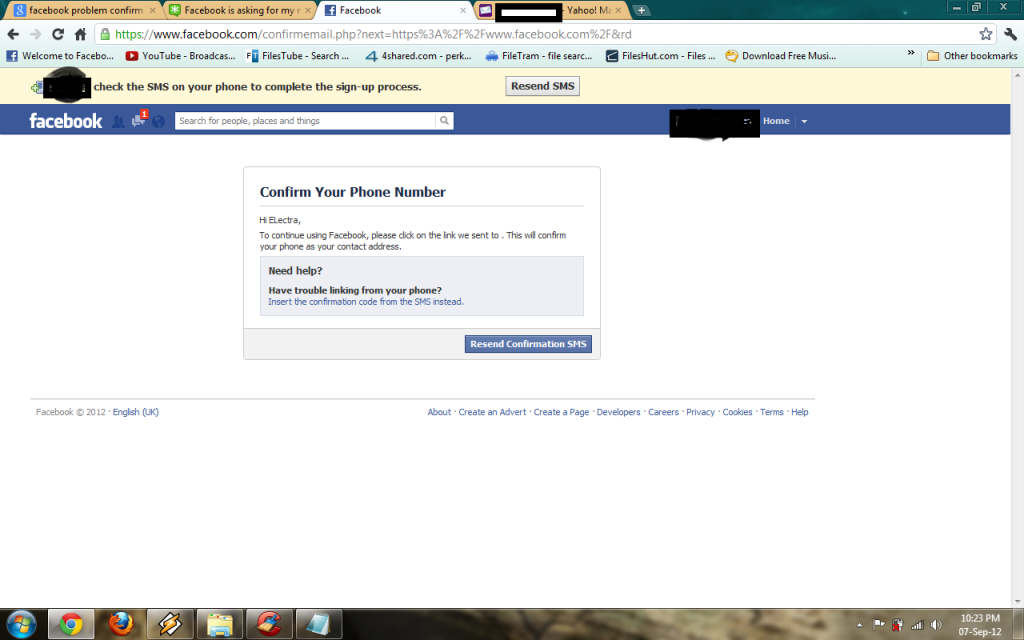Open the Create a Page footer link
This screenshot has width=1024, height=640.
tap(561, 412)
